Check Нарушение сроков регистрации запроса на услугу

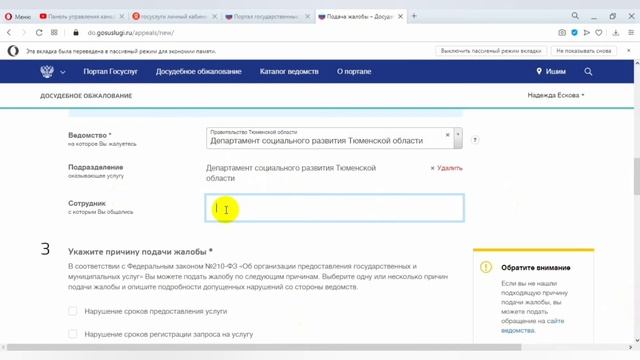coord(73,334)
